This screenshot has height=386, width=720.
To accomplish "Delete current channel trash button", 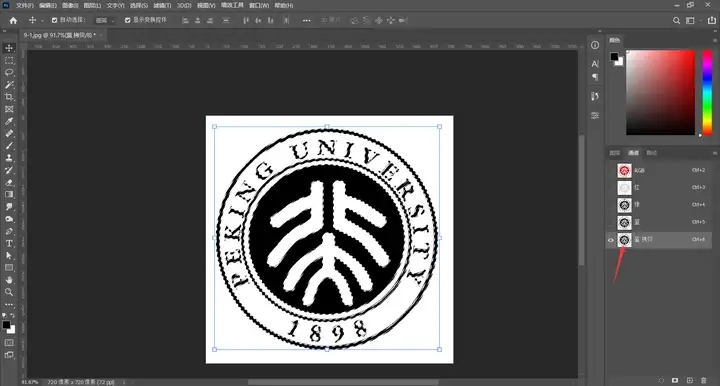I will point(704,380).
